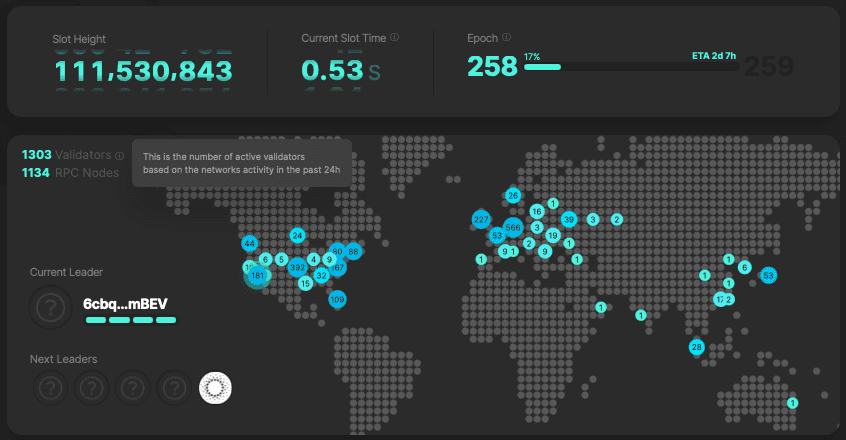The image size is (846, 440).
Task: Click the 181 cluster on the US west coast
Action: point(258,275)
